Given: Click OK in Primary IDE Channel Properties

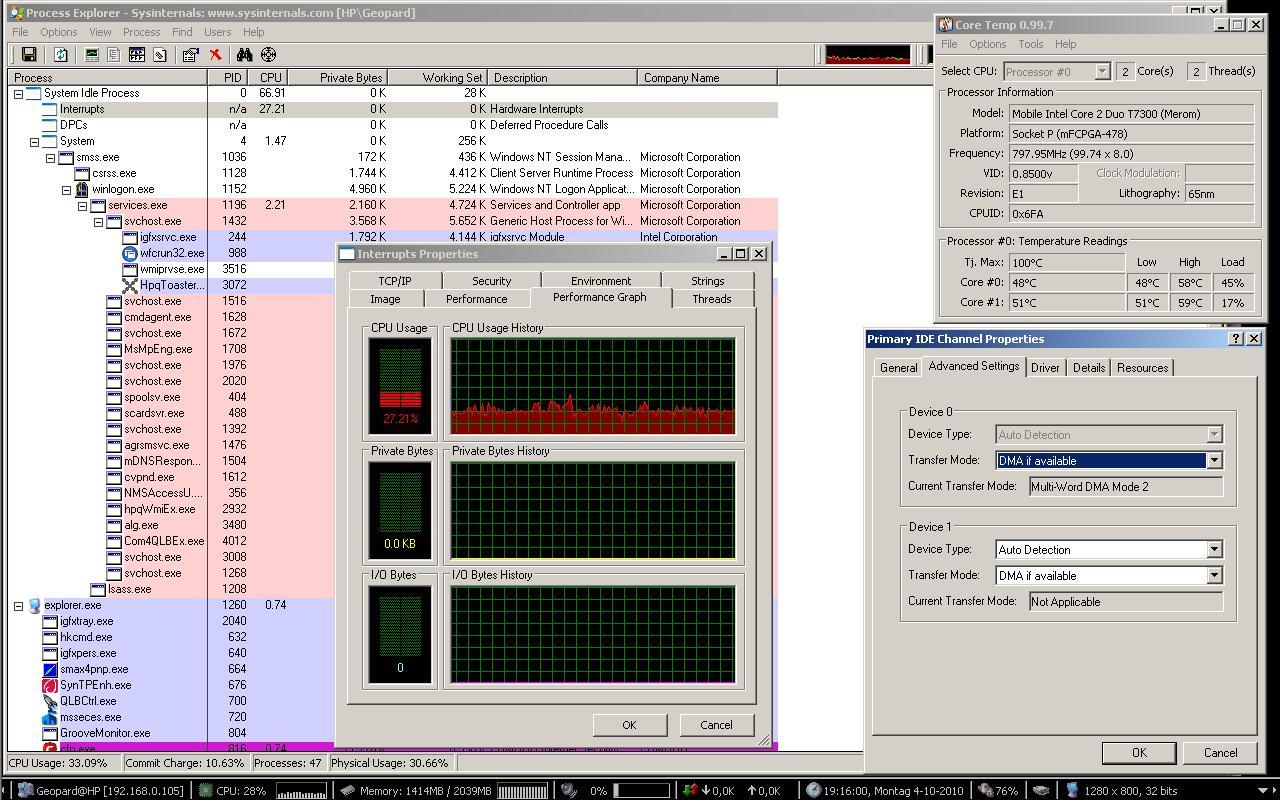Looking at the screenshot, I should tap(1139, 753).
